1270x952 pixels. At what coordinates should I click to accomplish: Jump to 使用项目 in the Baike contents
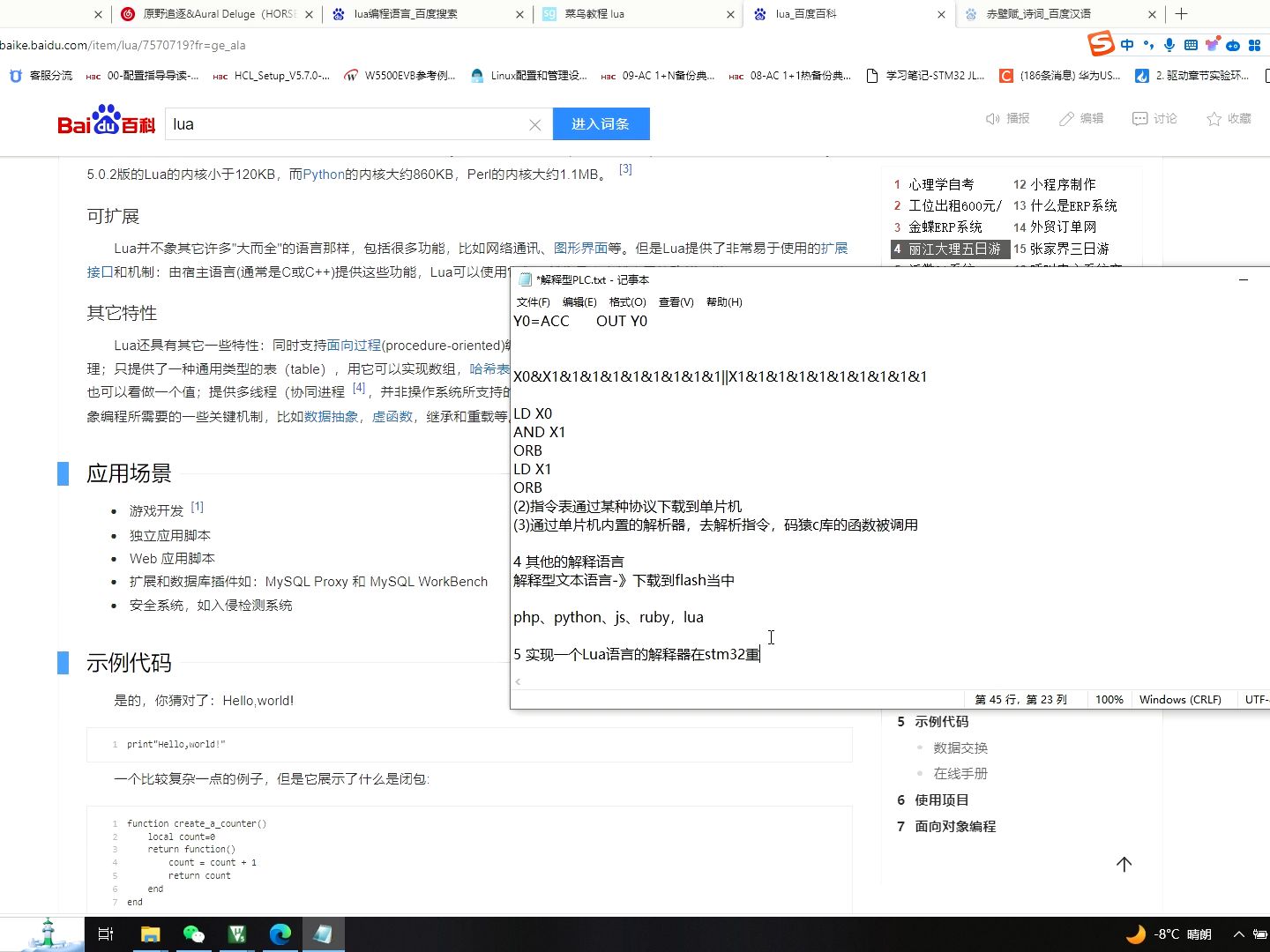(942, 800)
